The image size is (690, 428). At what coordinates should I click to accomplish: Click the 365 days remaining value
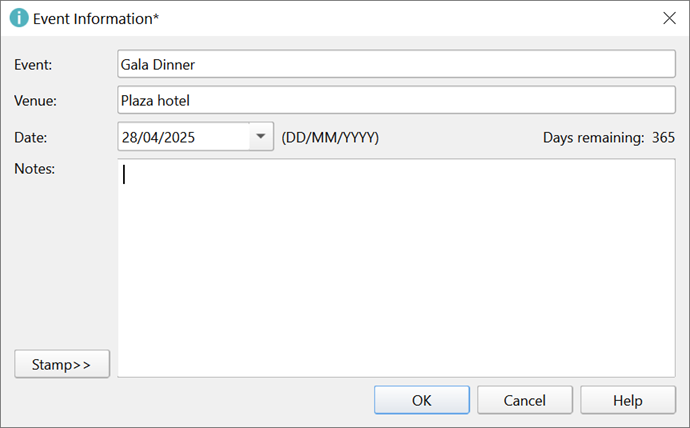point(663,138)
